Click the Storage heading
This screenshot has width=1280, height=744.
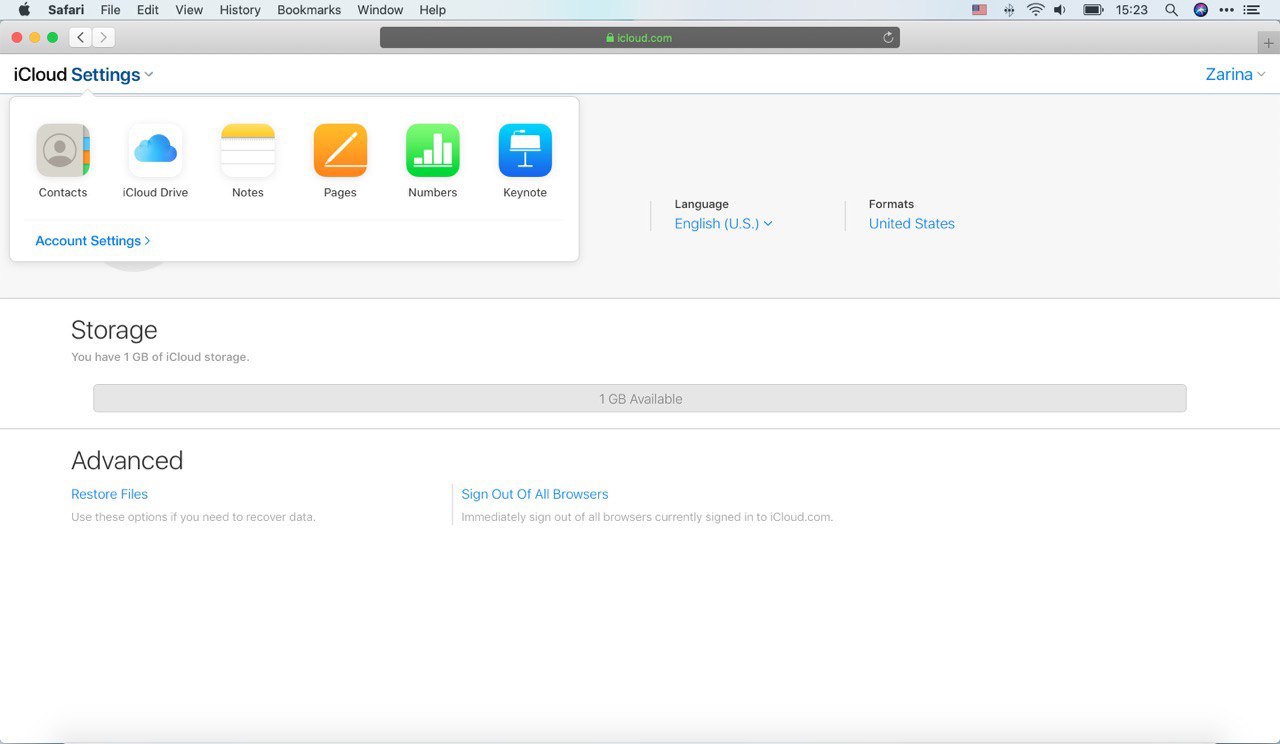coord(114,330)
